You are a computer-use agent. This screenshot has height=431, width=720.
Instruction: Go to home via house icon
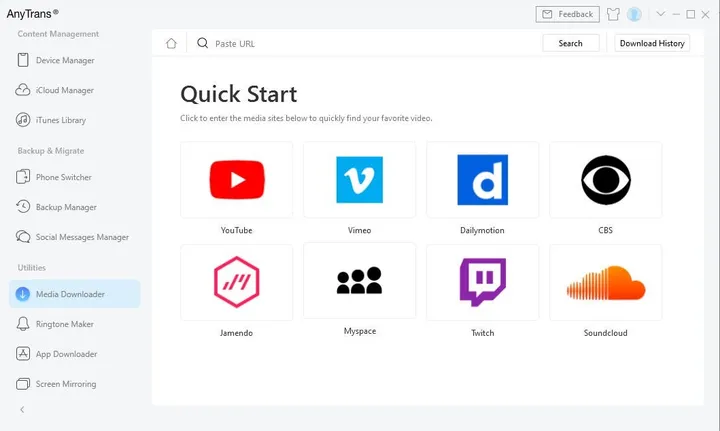click(171, 44)
